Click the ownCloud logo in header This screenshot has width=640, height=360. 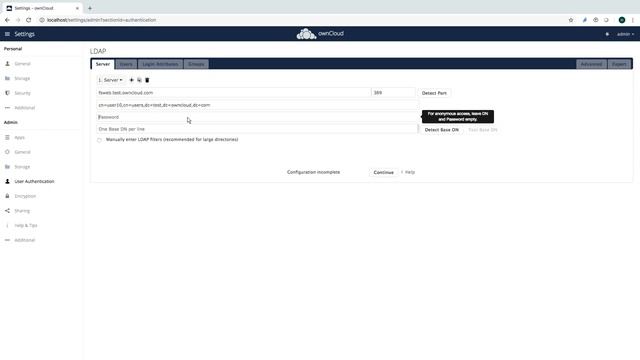(x=320, y=34)
